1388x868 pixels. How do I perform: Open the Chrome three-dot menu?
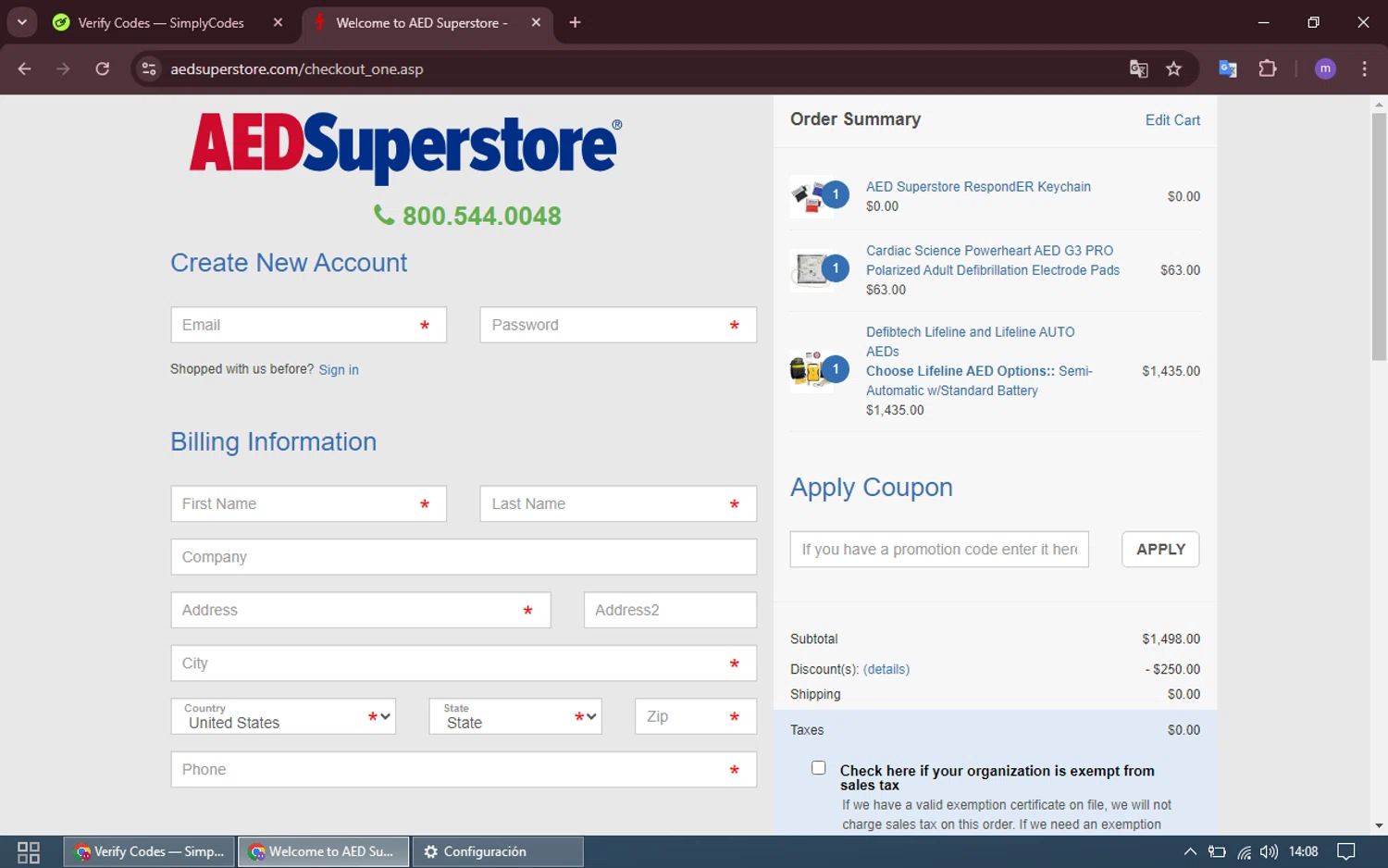coord(1364,68)
